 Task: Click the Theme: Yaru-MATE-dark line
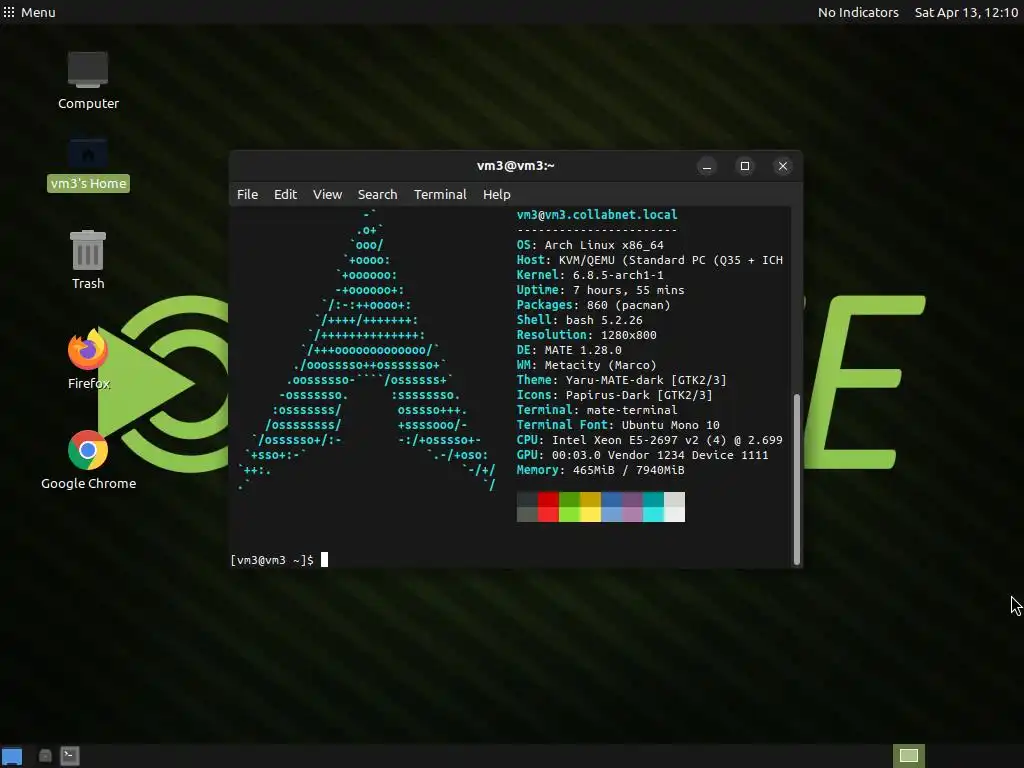click(x=621, y=380)
